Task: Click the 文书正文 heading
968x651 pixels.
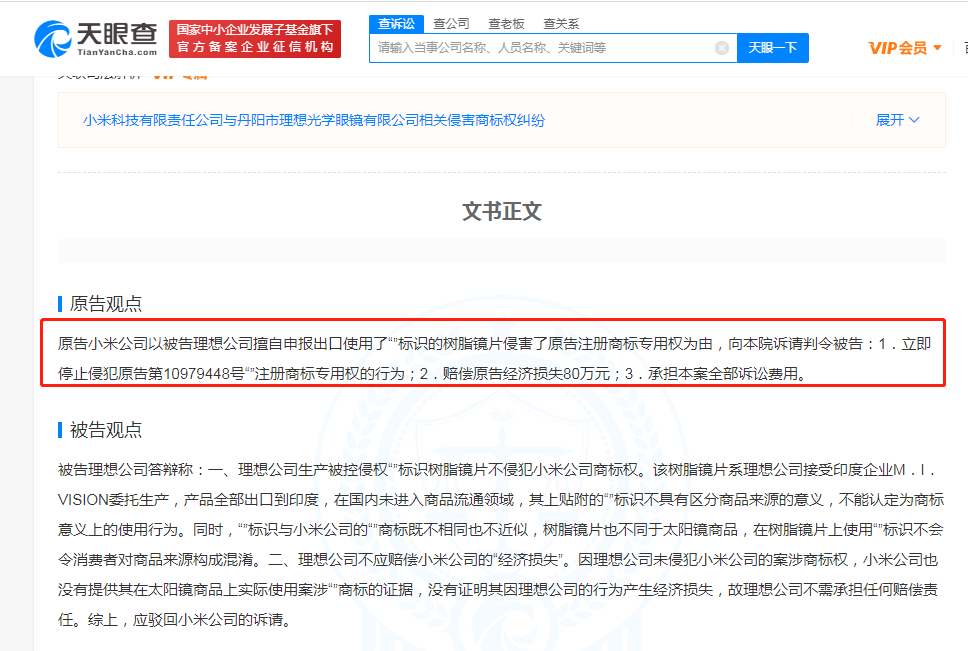Action: (x=502, y=212)
